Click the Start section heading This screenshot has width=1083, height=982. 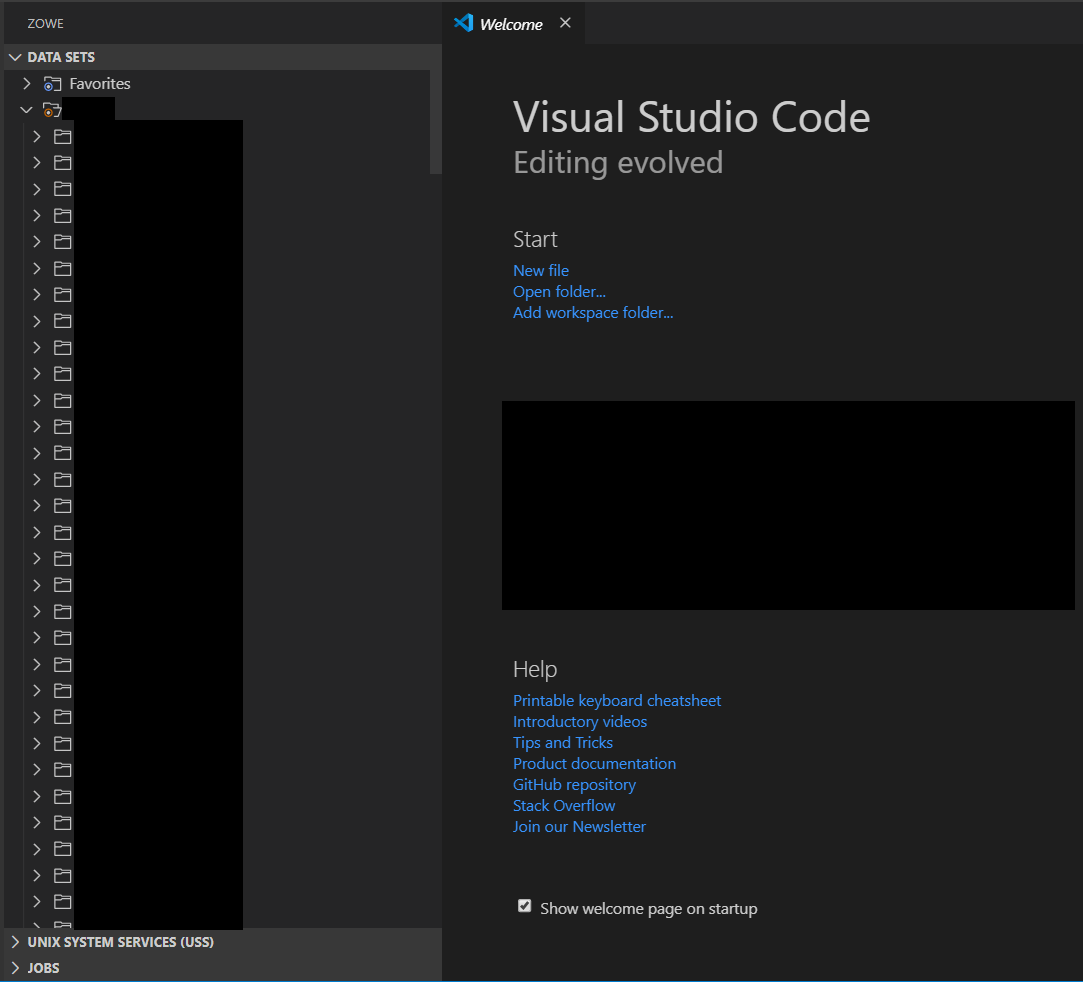535,239
